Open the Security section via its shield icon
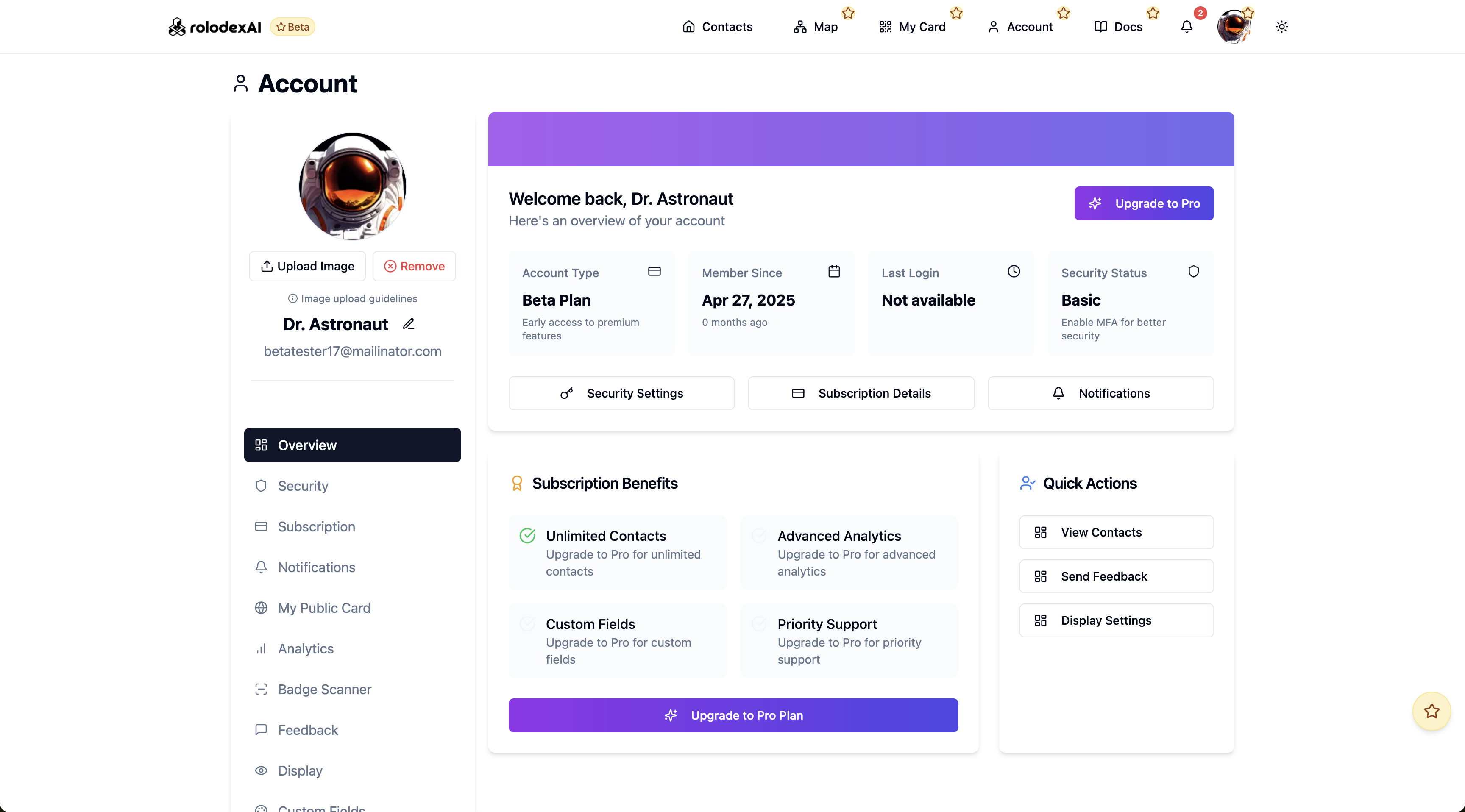This screenshot has height=812, width=1465. [x=262, y=486]
